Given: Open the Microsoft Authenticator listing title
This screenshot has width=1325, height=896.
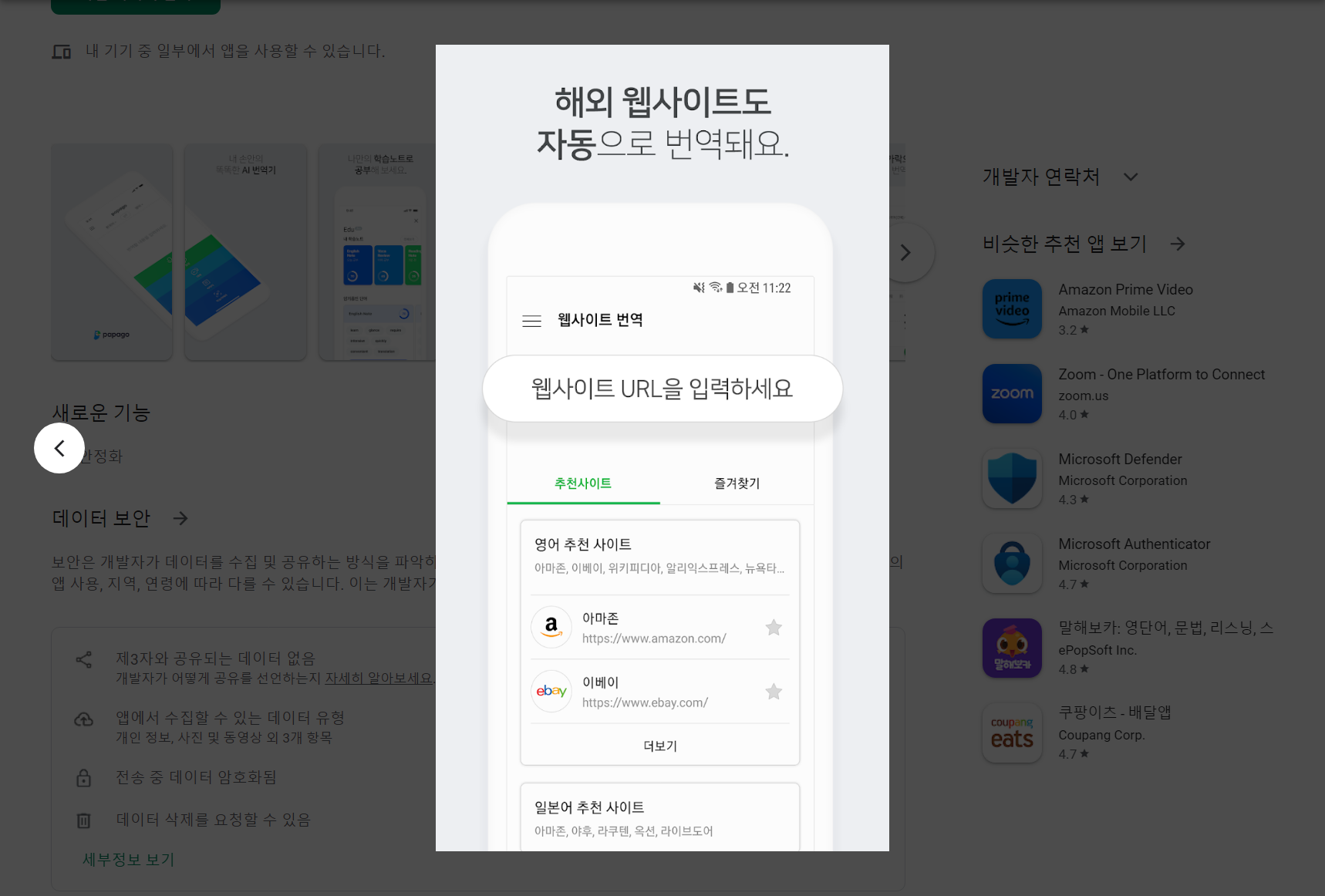Looking at the screenshot, I should pyautogui.click(x=1134, y=544).
